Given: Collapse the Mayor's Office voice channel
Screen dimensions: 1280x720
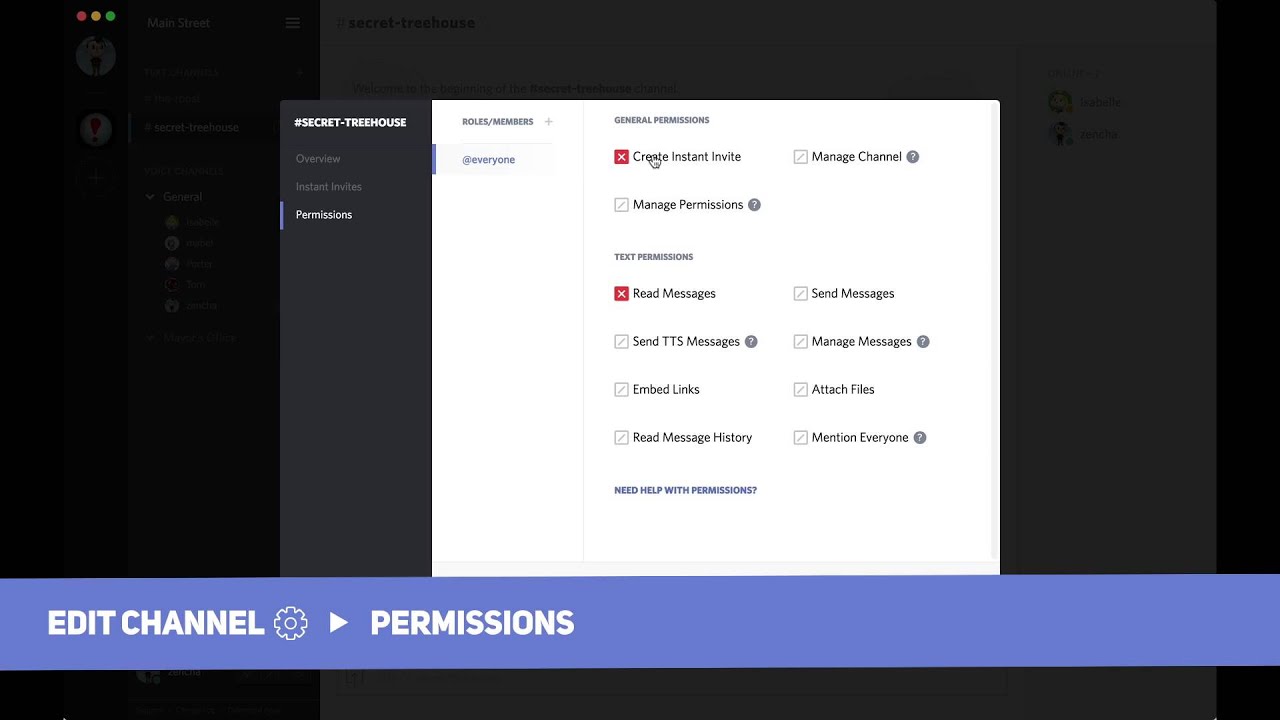Looking at the screenshot, I should click(150, 339).
